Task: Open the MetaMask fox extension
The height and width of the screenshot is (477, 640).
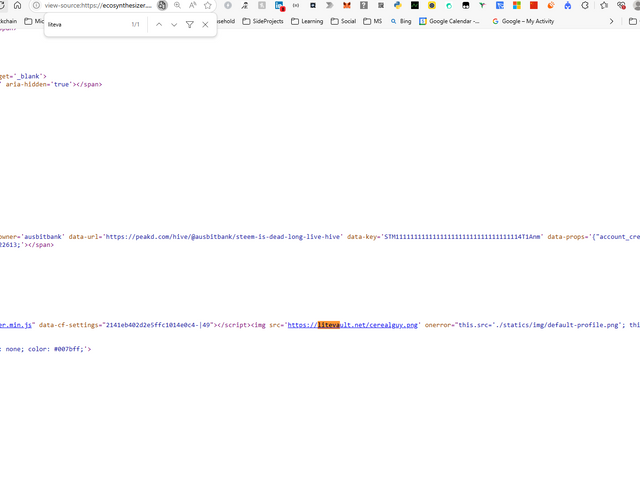Action: pyautogui.click(x=347, y=5)
